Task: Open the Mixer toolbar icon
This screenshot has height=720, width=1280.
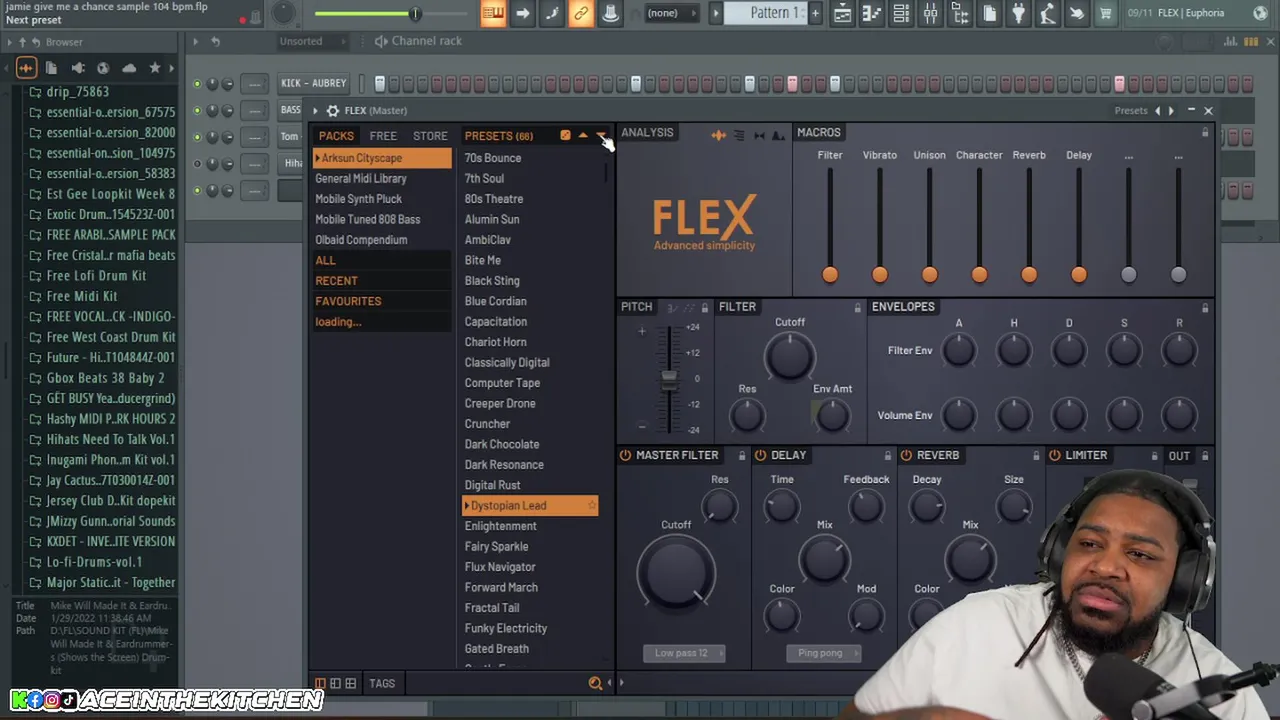Action: [930, 13]
